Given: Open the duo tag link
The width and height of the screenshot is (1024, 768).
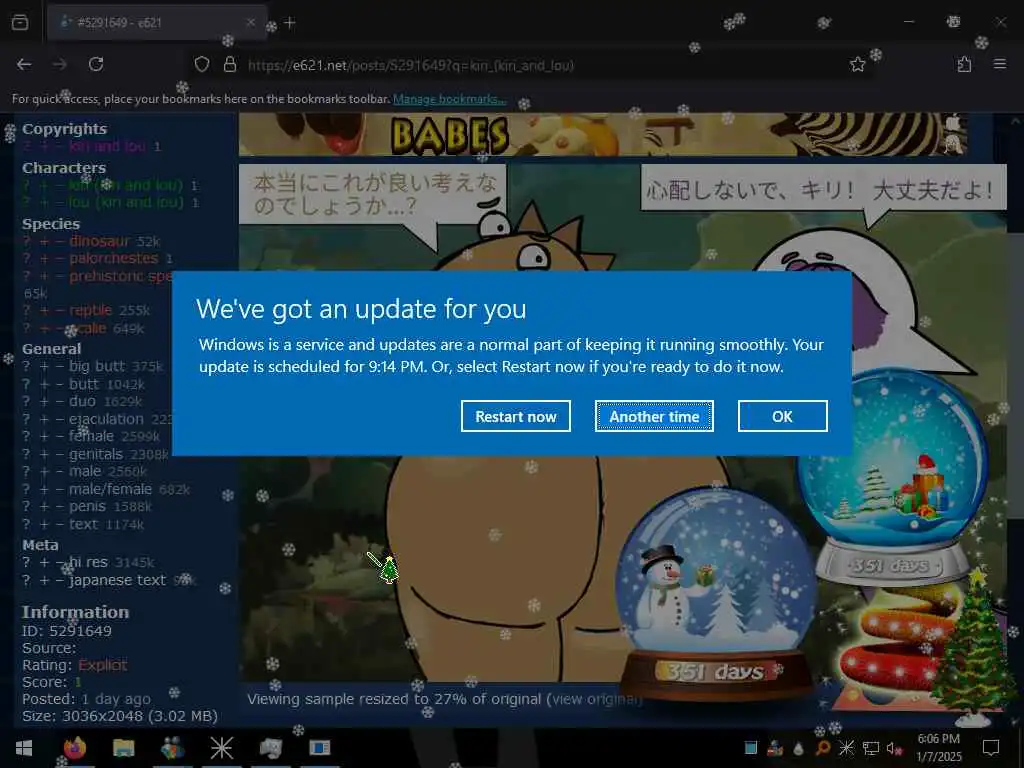Looking at the screenshot, I should (82, 401).
